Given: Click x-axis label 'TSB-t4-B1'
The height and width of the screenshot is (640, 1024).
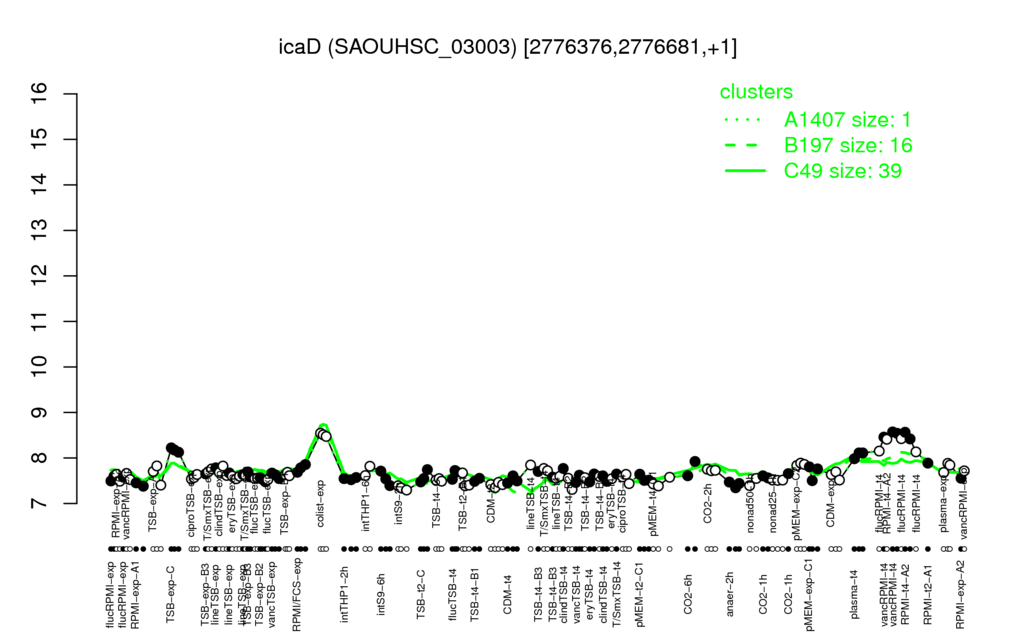Looking at the screenshot, I should [476, 594].
